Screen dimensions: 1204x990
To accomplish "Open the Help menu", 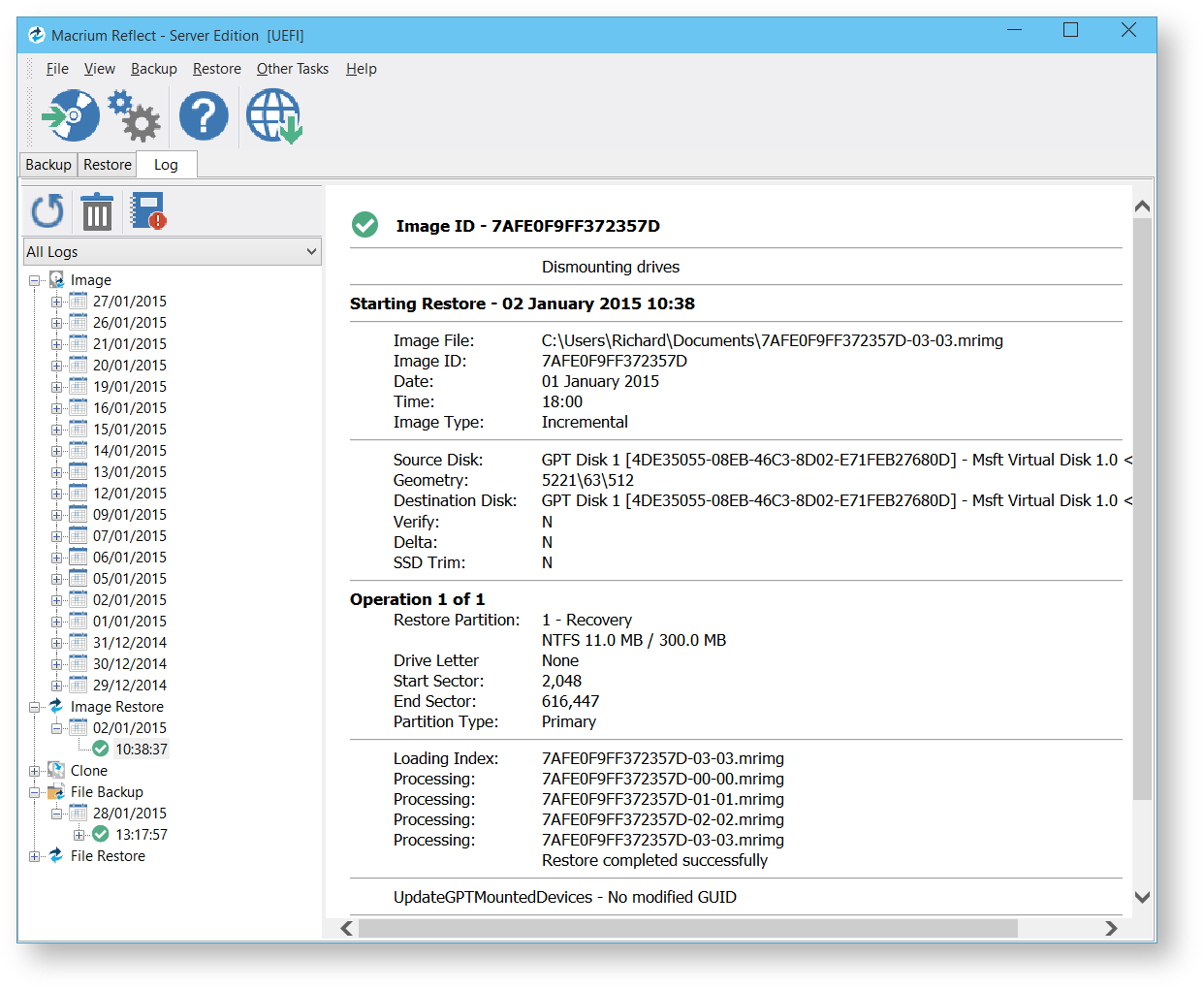I will 362,69.
